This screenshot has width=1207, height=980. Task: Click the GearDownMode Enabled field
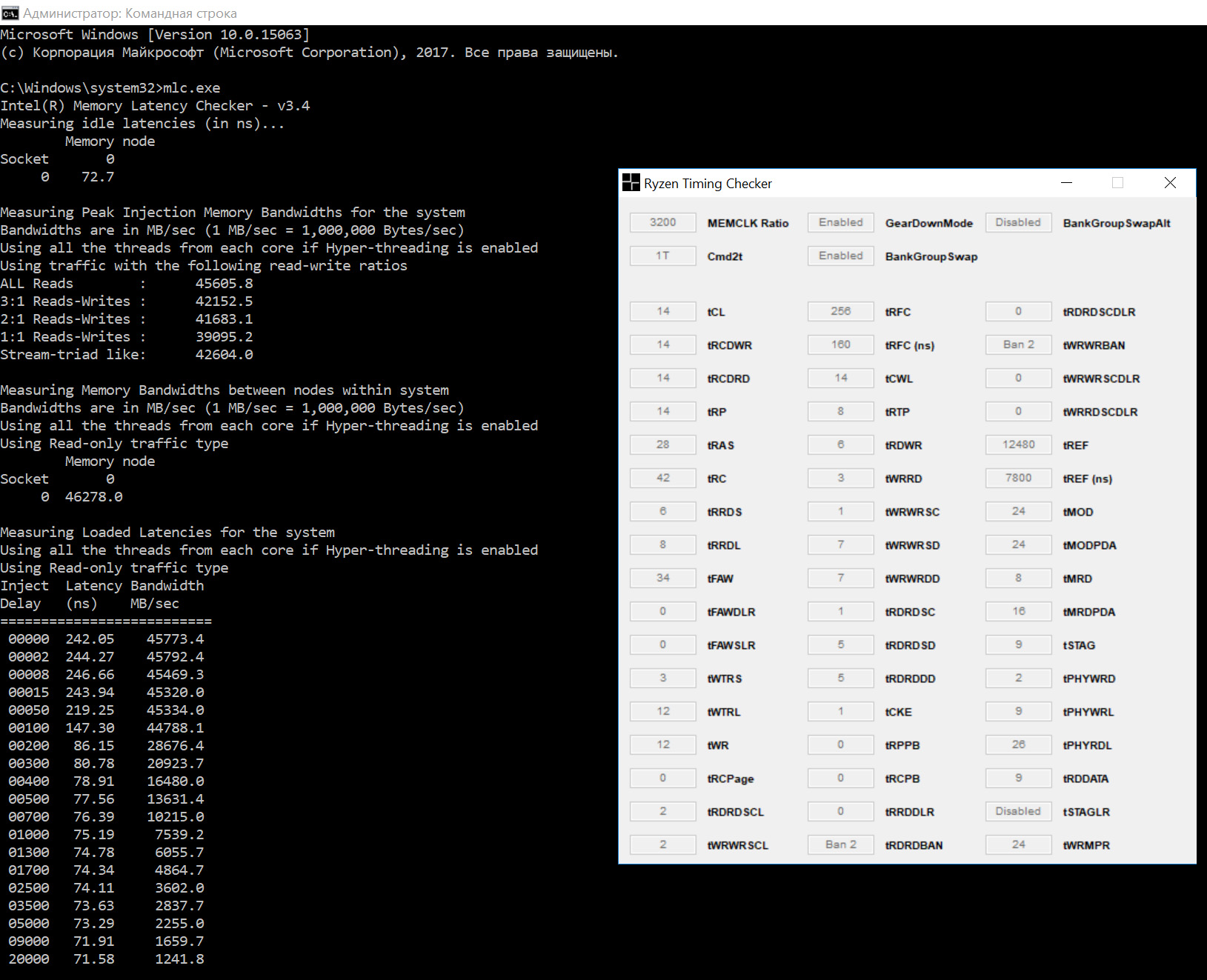coord(840,222)
